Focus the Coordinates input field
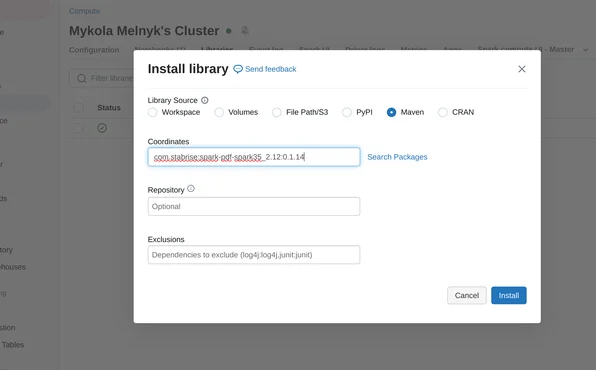The width and height of the screenshot is (596, 370). [254, 157]
